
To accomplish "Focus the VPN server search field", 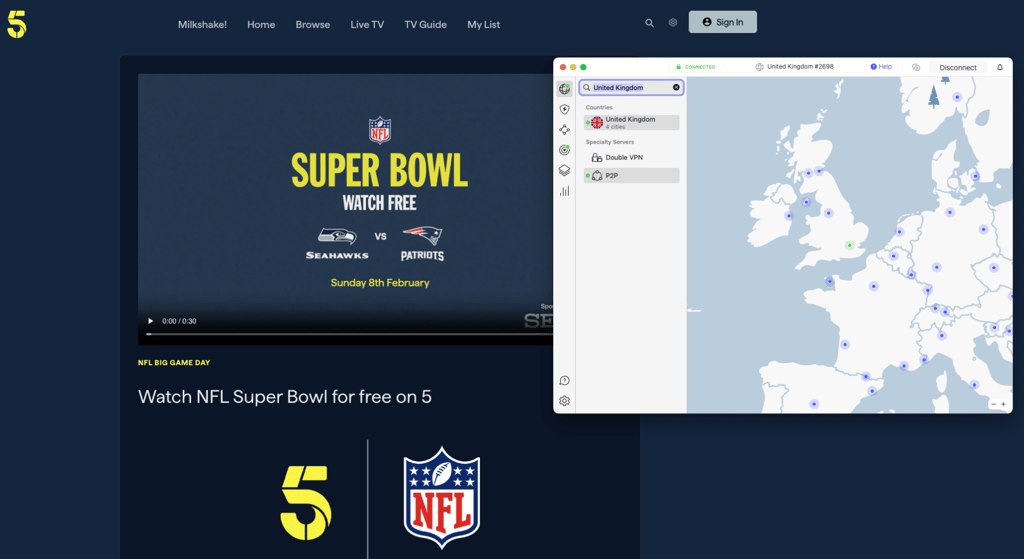I will pos(631,88).
